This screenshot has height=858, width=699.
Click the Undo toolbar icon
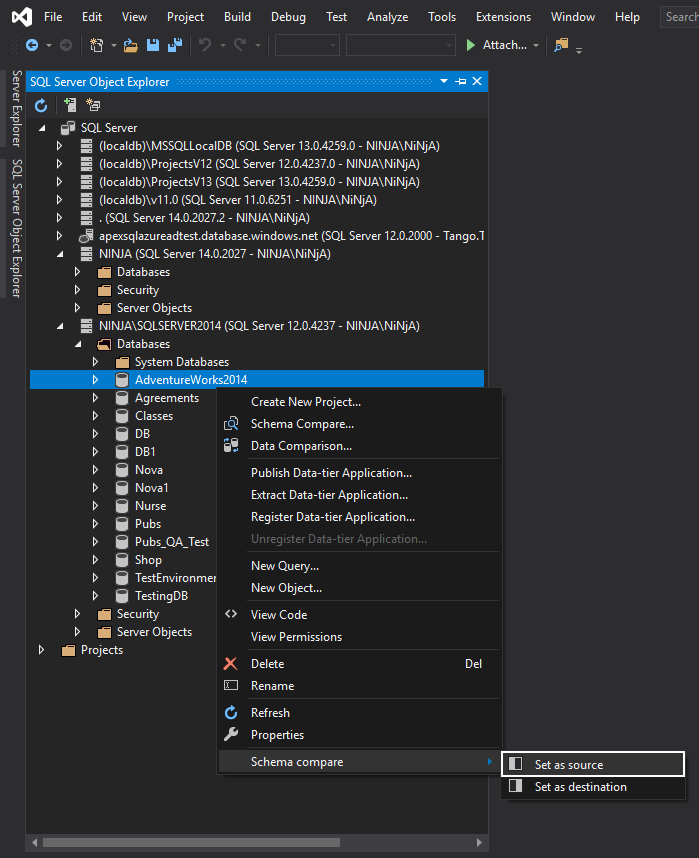pyautogui.click(x=205, y=45)
